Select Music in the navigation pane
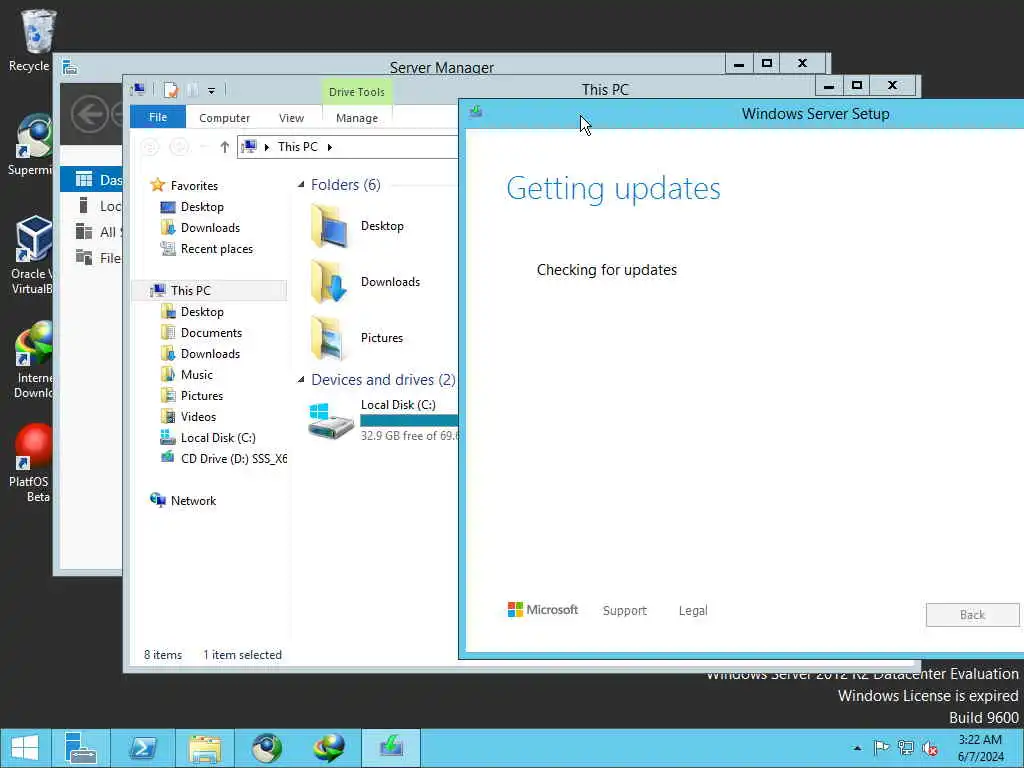The image size is (1024, 768). [197, 375]
